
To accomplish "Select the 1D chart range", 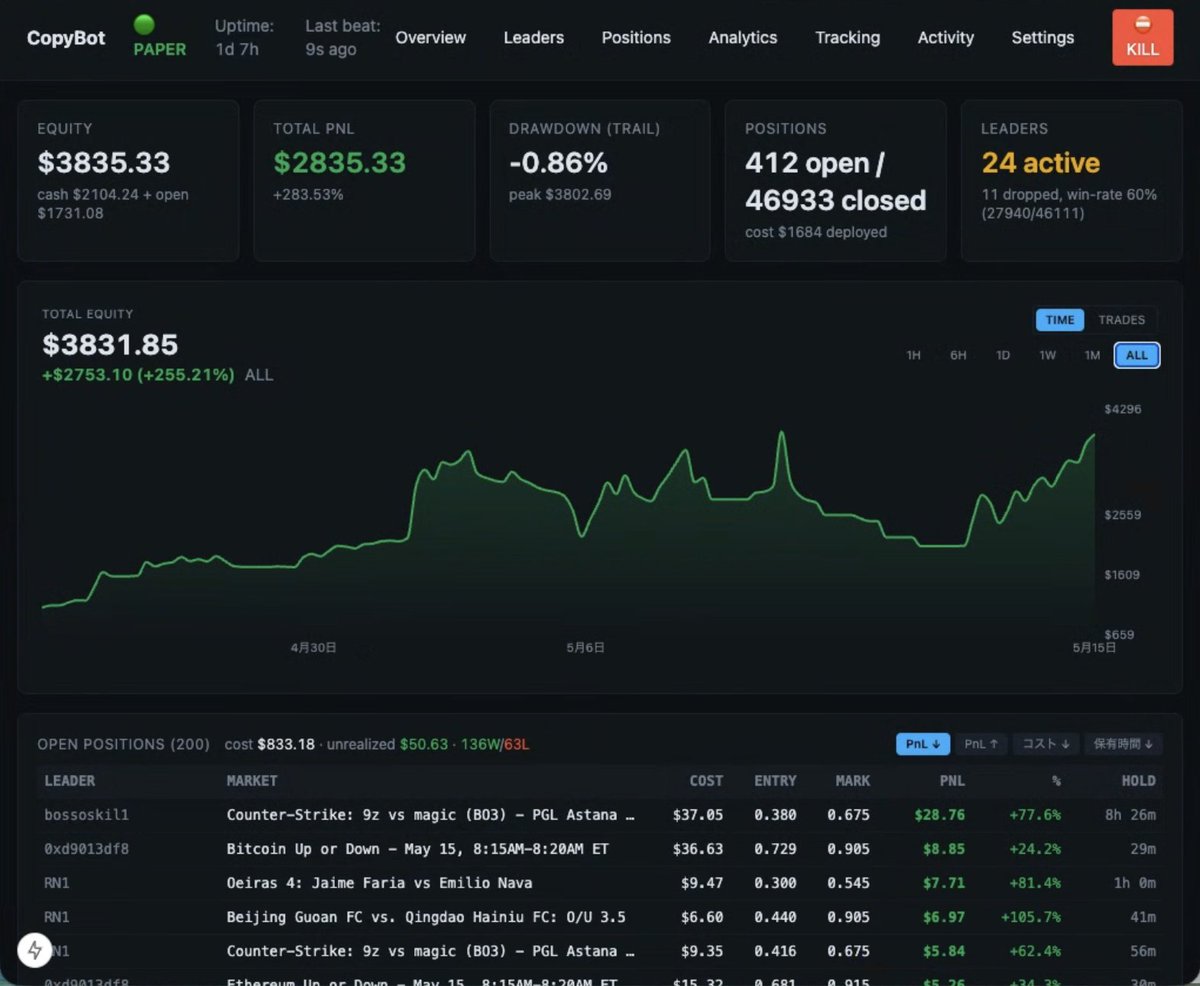I will coord(1003,355).
